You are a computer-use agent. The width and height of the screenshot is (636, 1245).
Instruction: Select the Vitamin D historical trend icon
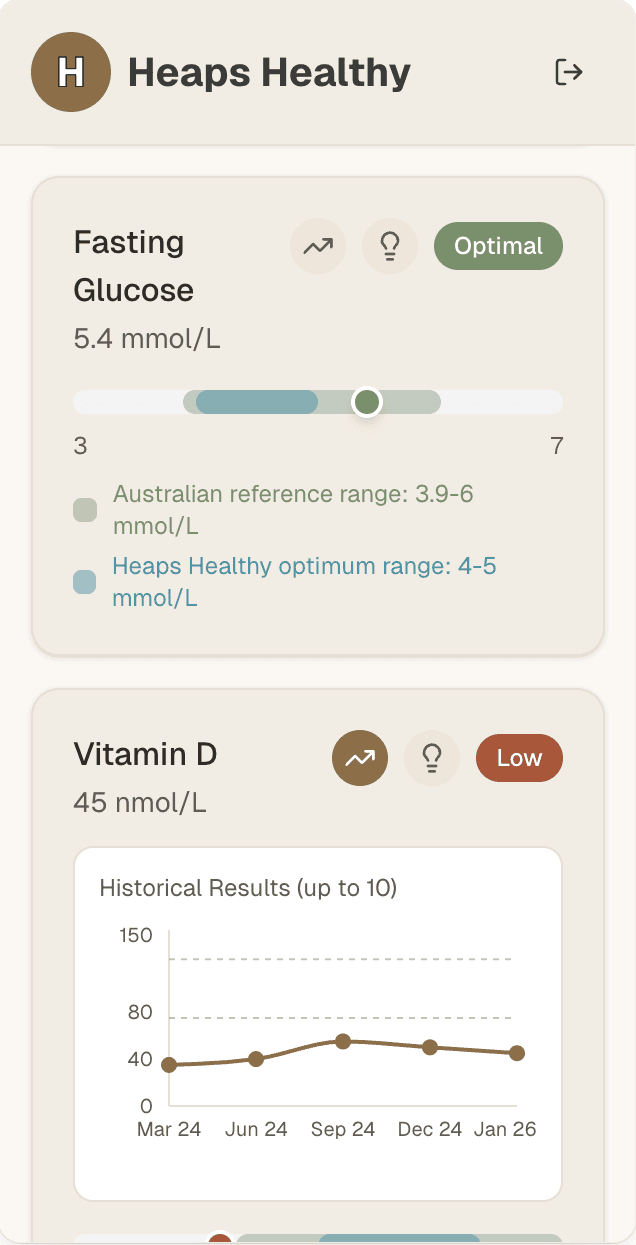point(359,758)
